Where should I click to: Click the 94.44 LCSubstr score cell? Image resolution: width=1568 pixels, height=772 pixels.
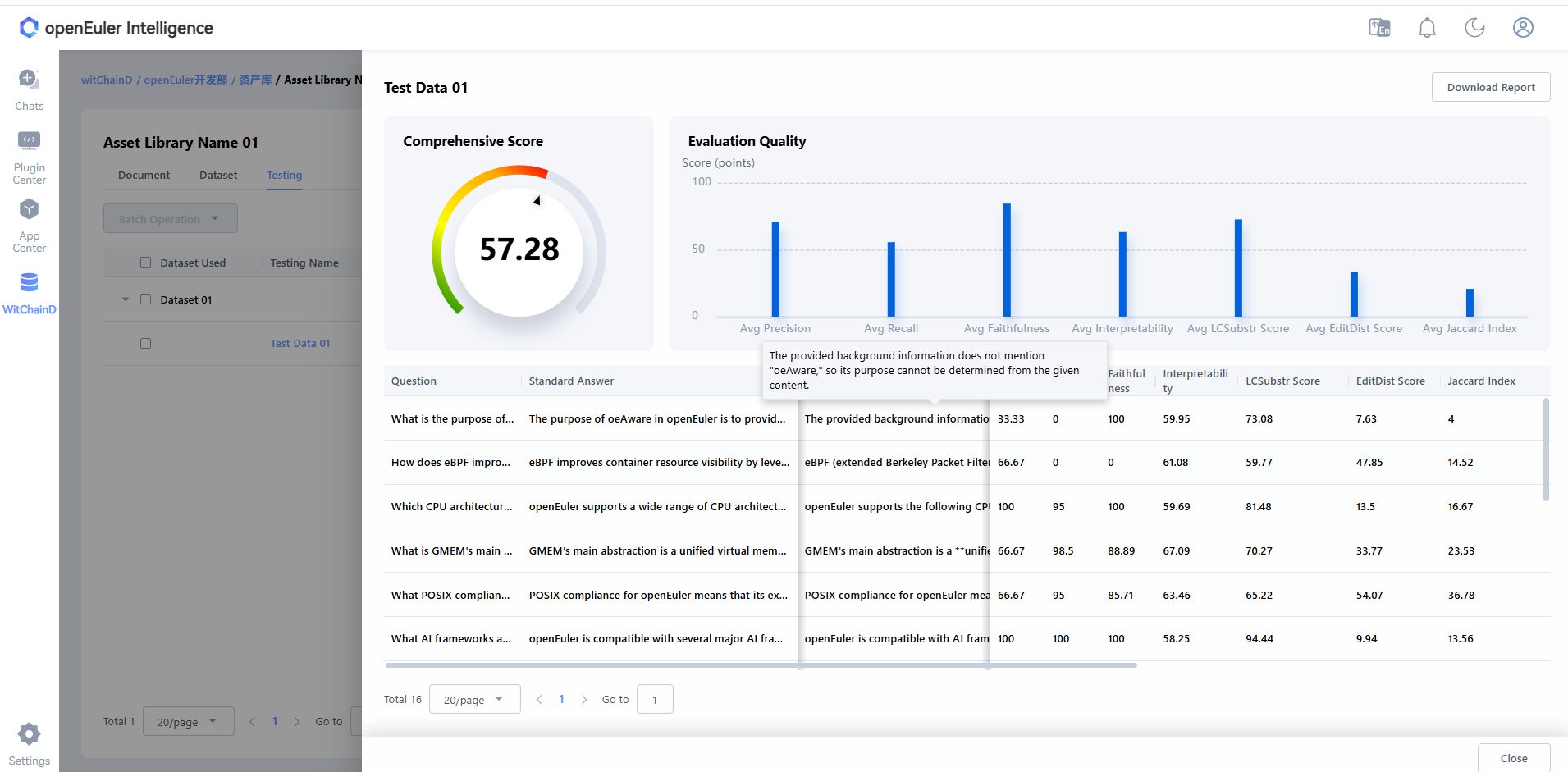(1259, 639)
